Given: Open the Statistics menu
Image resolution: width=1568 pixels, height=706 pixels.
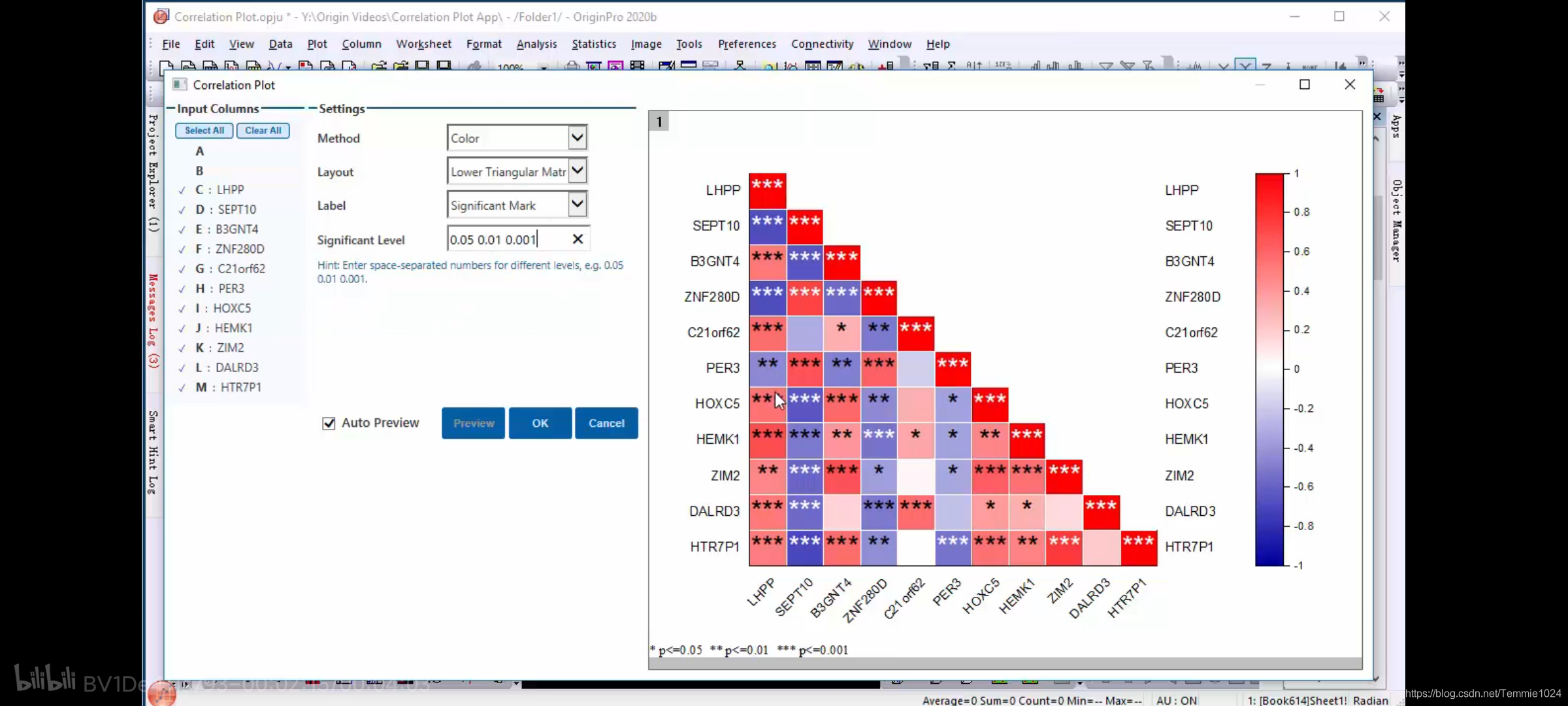Looking at the screenshot, I should 594,44.
